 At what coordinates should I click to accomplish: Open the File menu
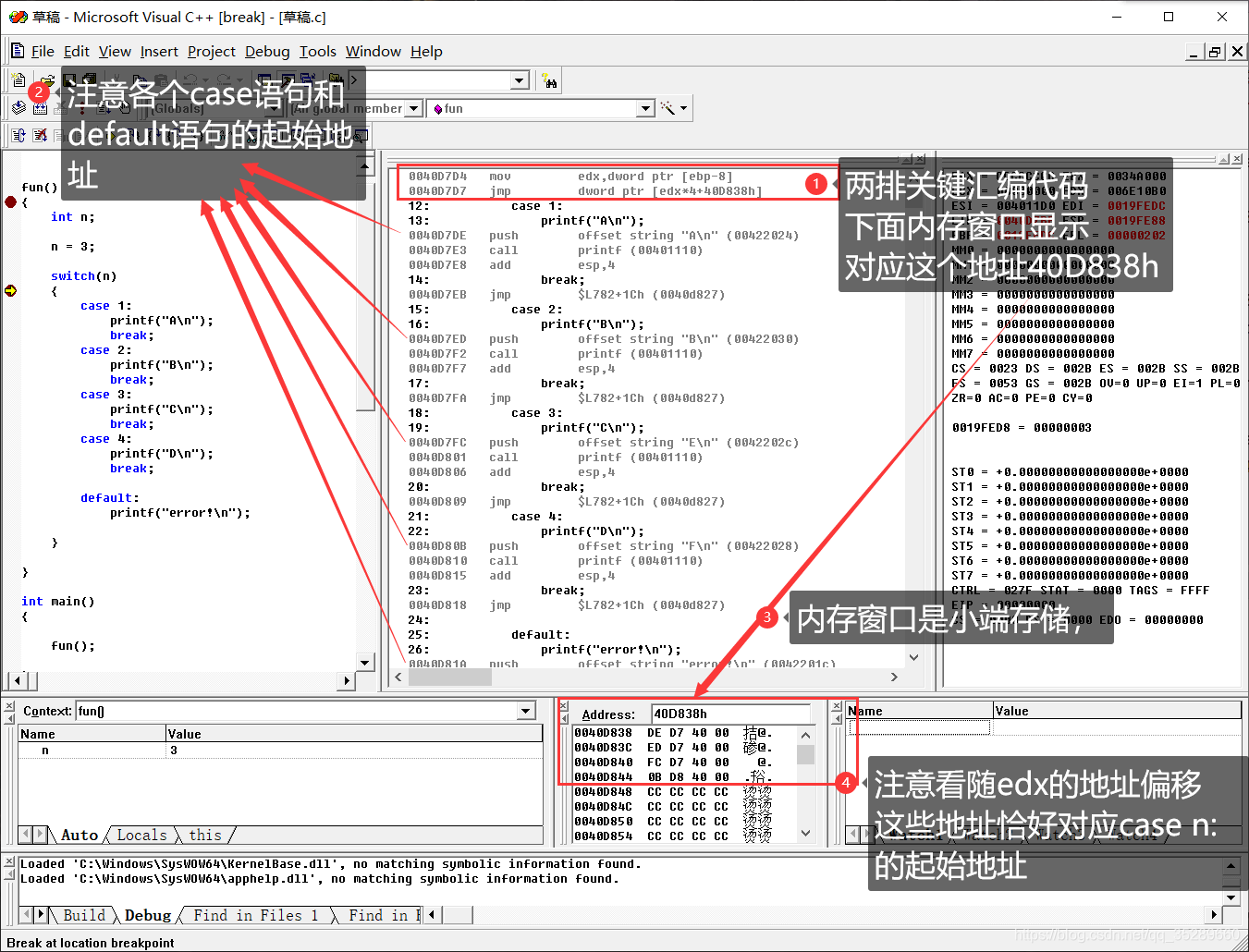point(43,51)
